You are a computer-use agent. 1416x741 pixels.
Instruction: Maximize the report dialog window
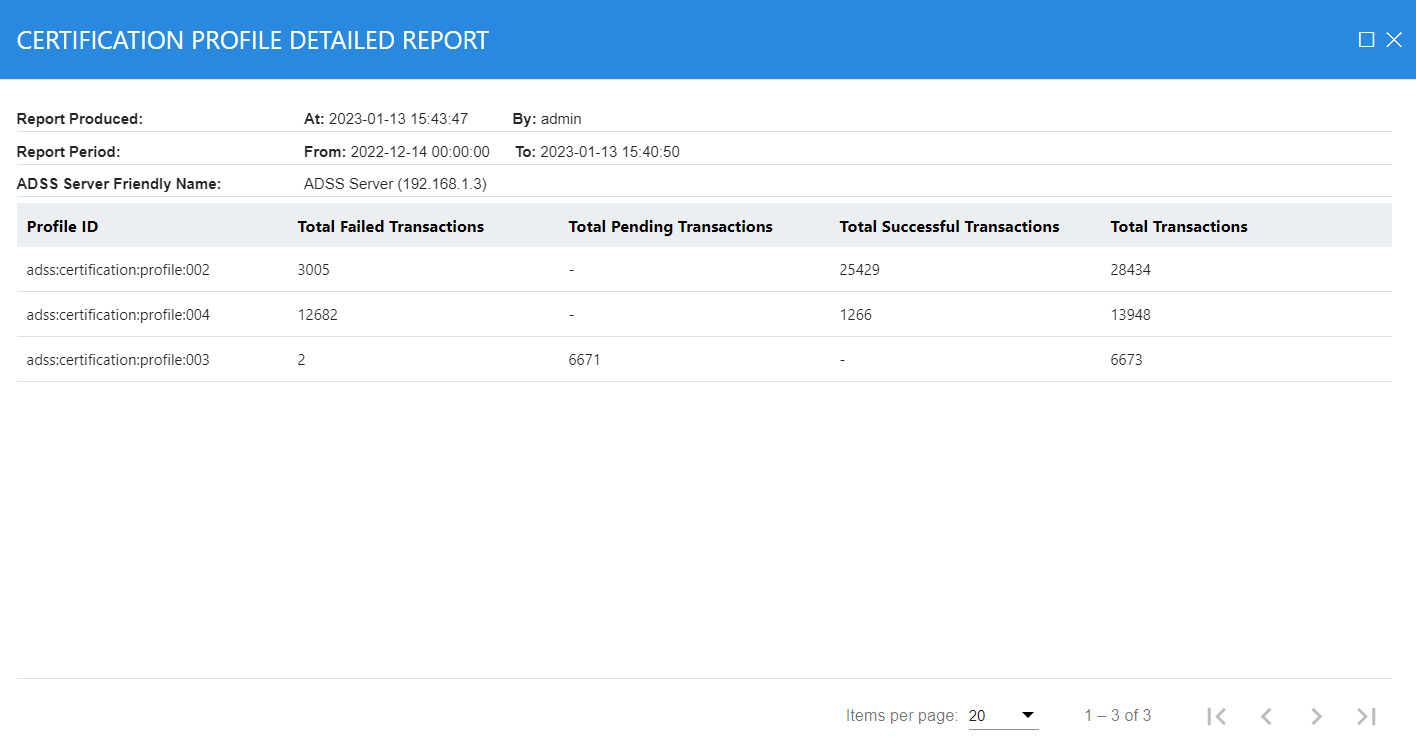click(1366, 40)
